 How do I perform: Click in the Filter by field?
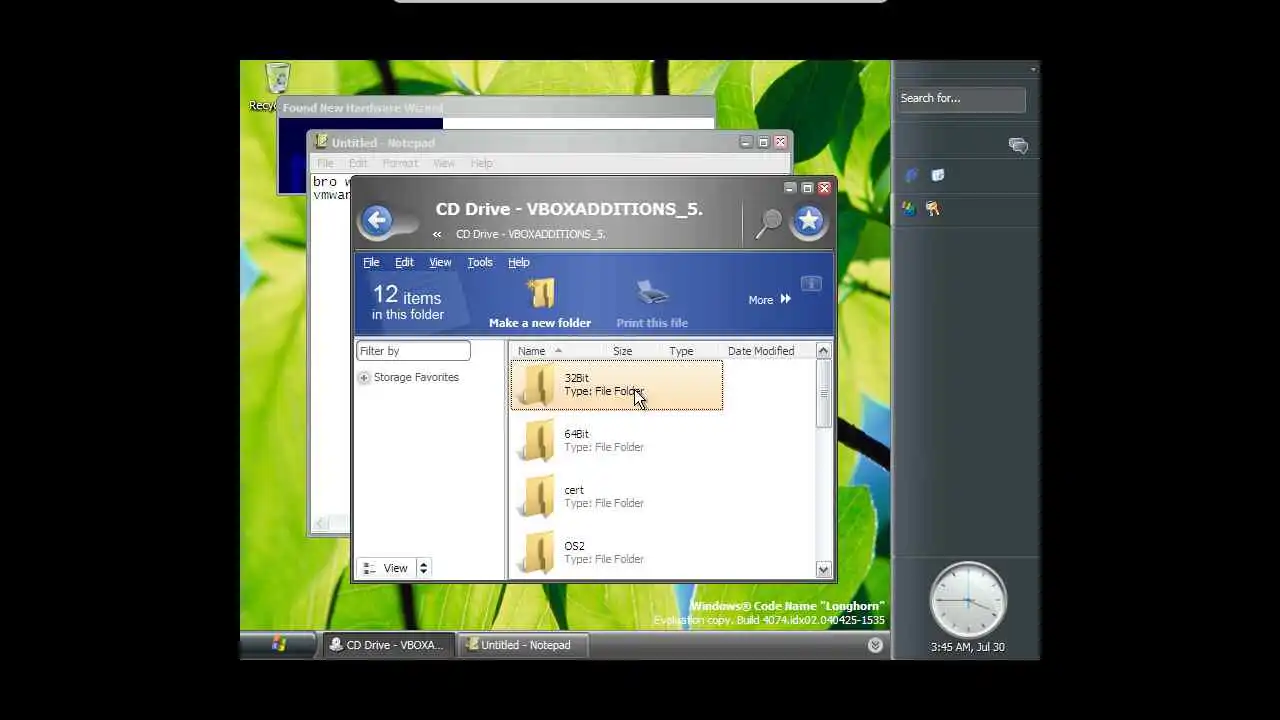pos(413,351)
